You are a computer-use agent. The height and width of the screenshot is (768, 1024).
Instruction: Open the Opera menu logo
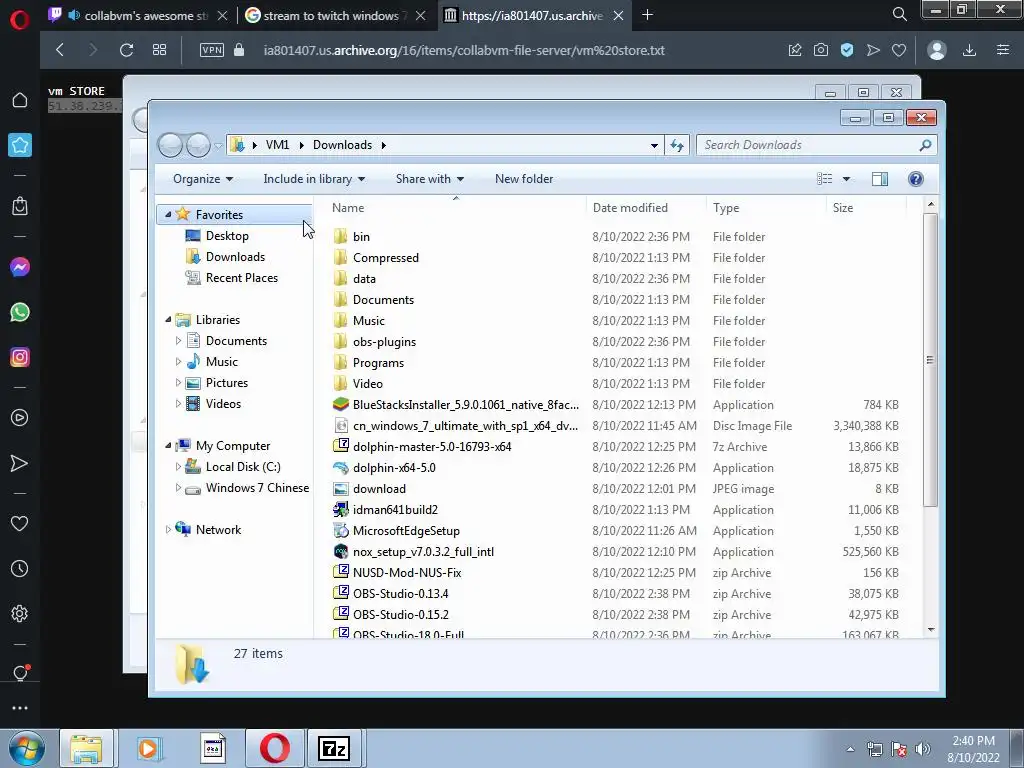[x=20, y=20]
